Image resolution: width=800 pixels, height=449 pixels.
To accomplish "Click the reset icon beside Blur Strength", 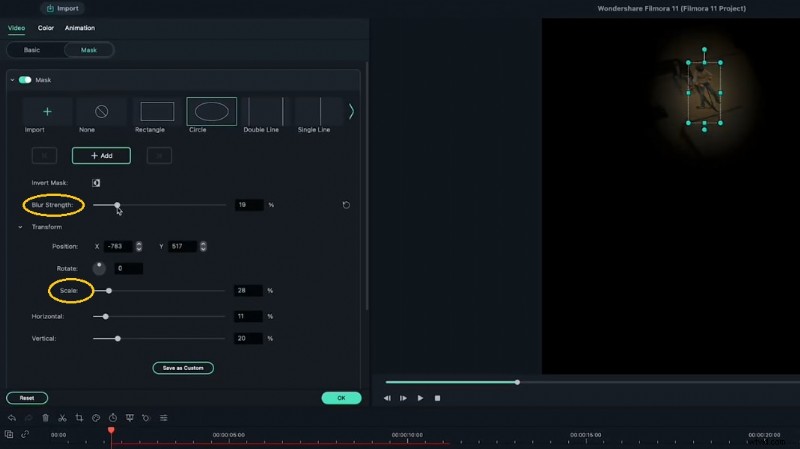I will point(346,205).
